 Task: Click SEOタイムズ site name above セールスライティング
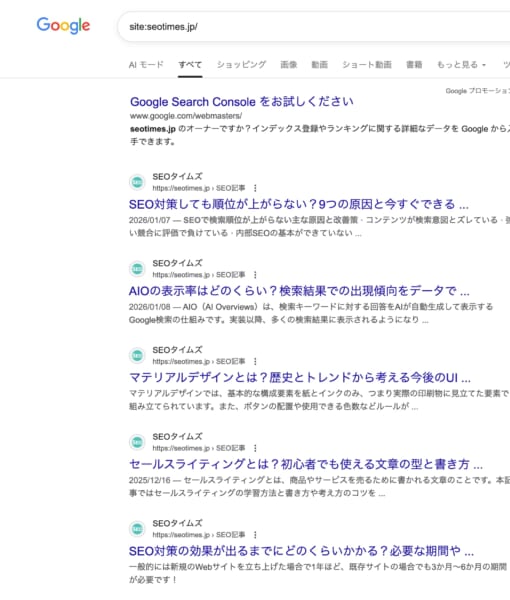tap(177, 437)
